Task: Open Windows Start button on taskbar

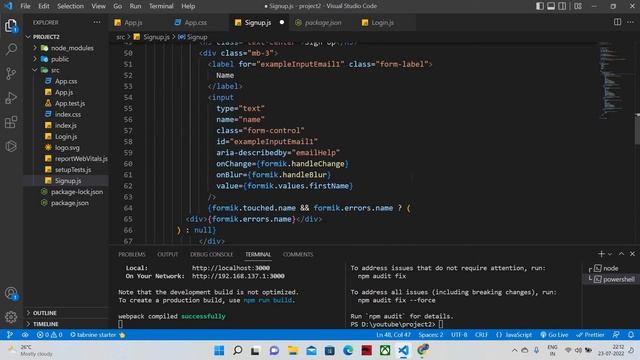Action: click(x=219, y=350)
